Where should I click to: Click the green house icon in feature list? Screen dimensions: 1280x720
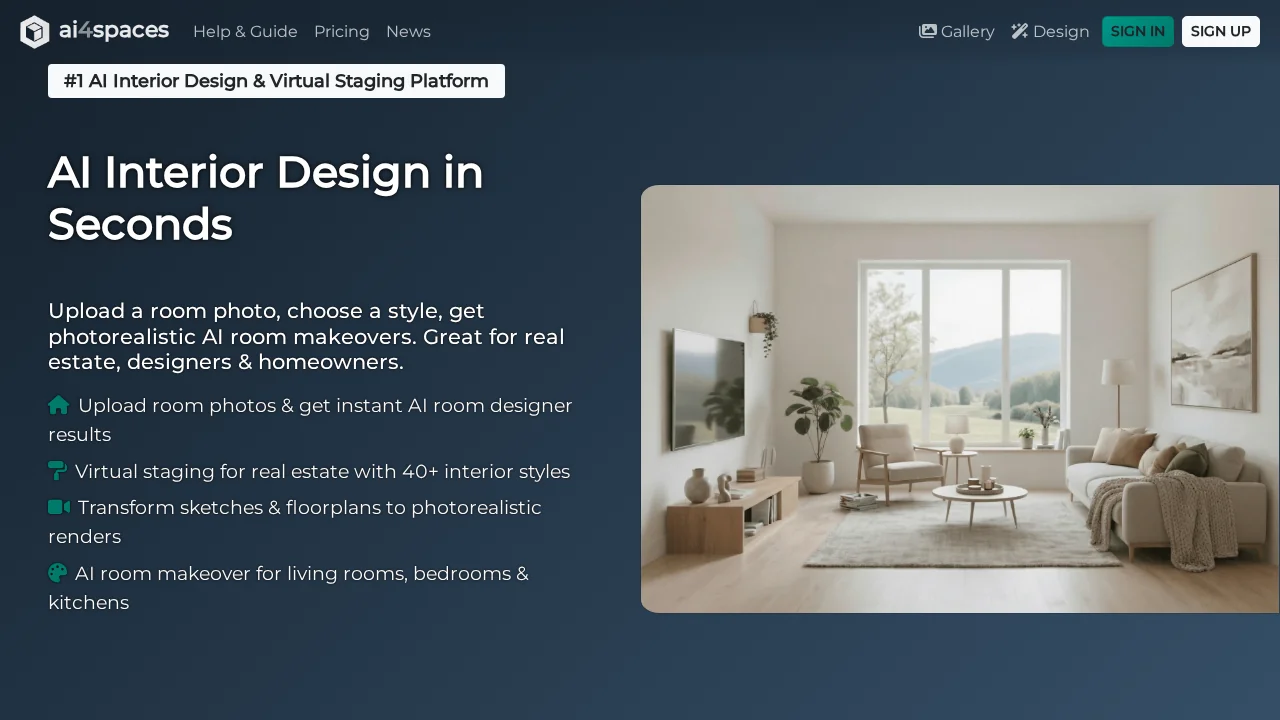point(58,405)
